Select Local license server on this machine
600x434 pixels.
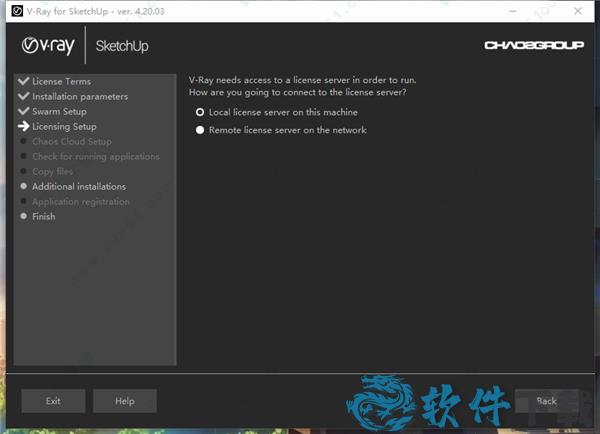(201, 112)
